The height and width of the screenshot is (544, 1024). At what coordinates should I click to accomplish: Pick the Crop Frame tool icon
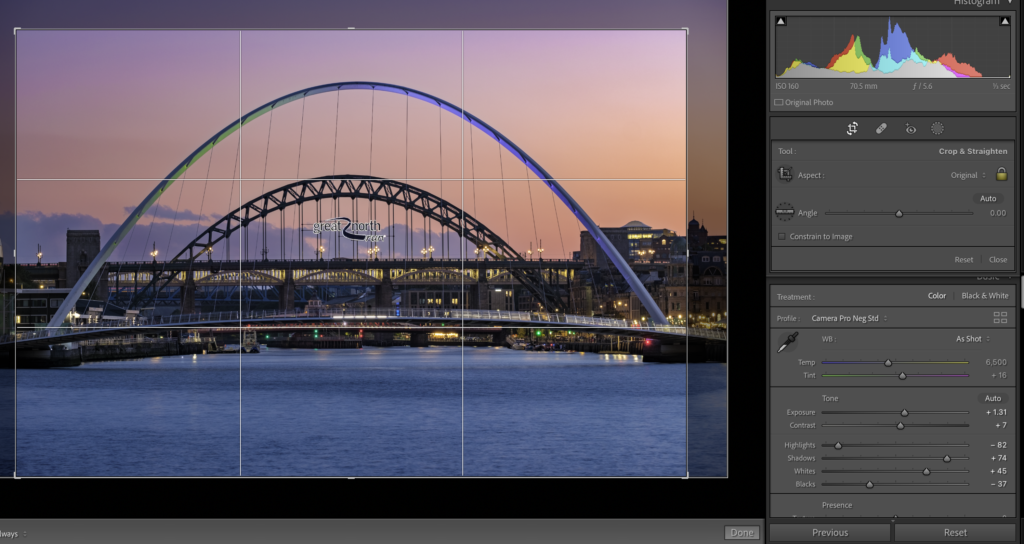[785, 174]
